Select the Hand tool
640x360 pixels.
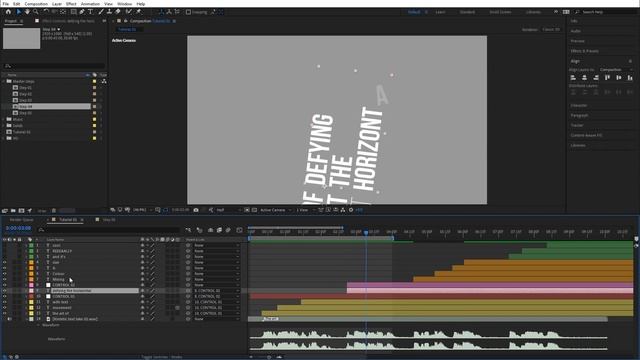click(27, 12)
